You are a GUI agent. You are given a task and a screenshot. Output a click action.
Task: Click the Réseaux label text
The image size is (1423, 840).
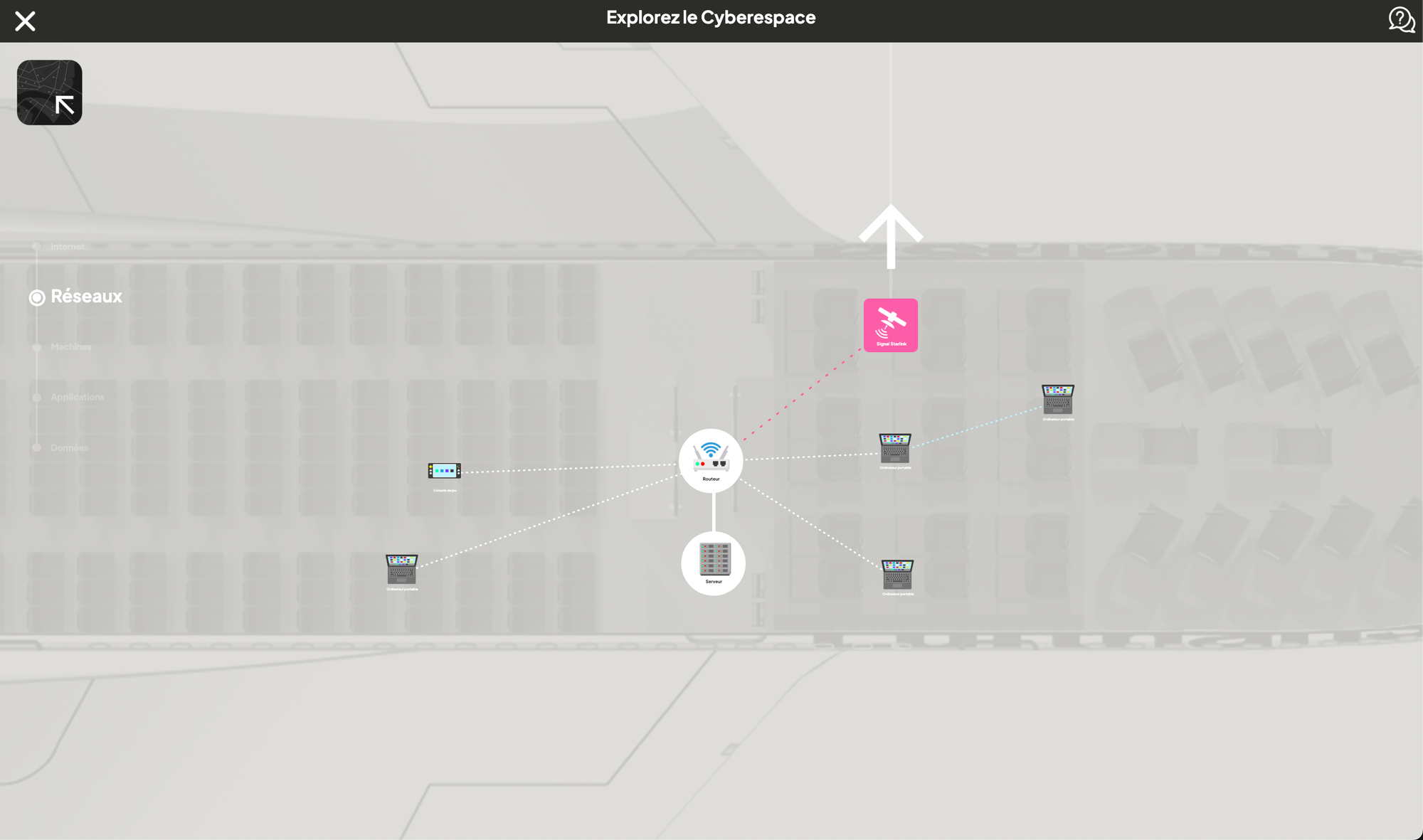[86, 297]
